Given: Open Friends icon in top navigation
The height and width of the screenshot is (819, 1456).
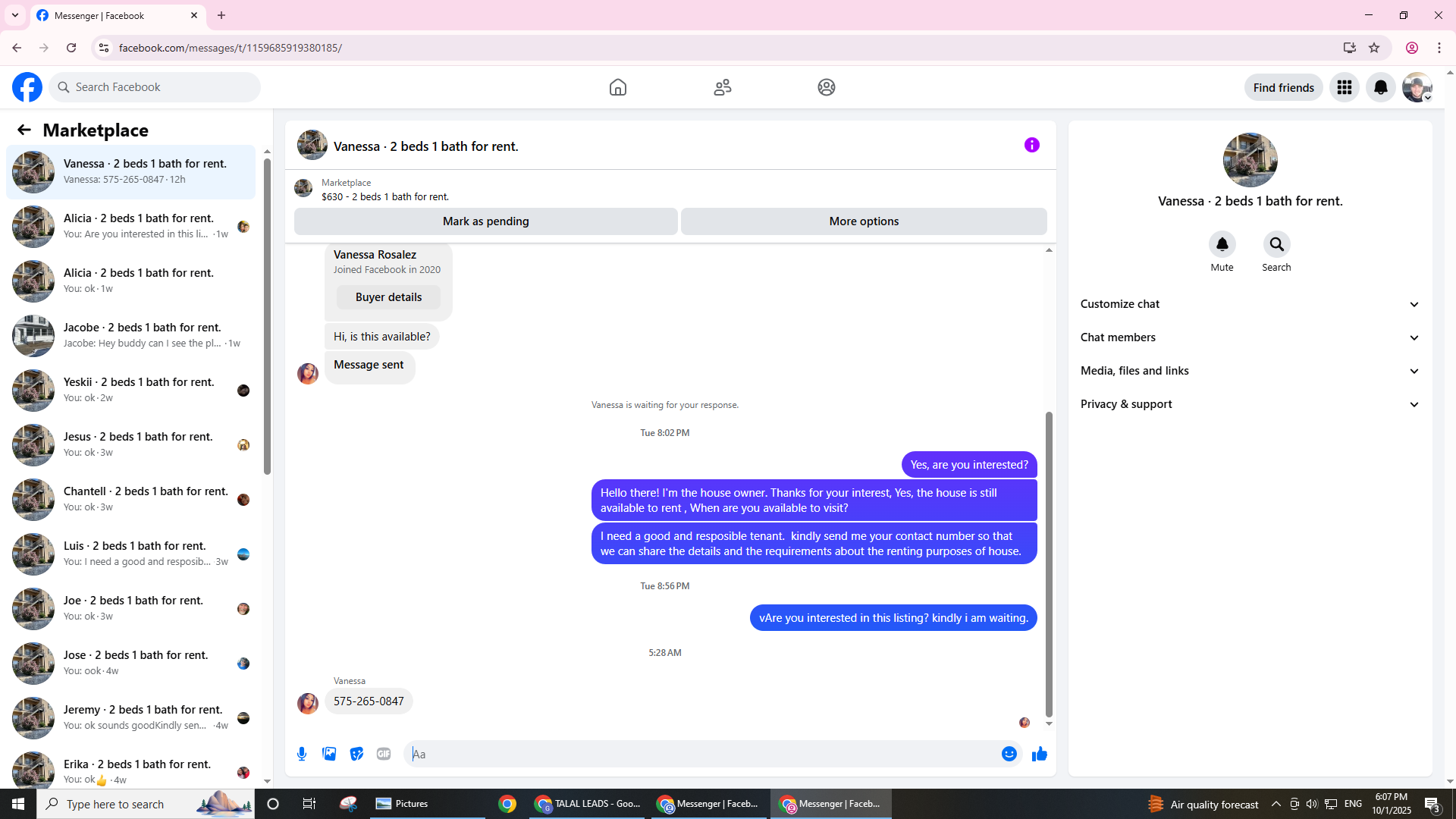Looking at the screenshot, I should tap(723, 87).
